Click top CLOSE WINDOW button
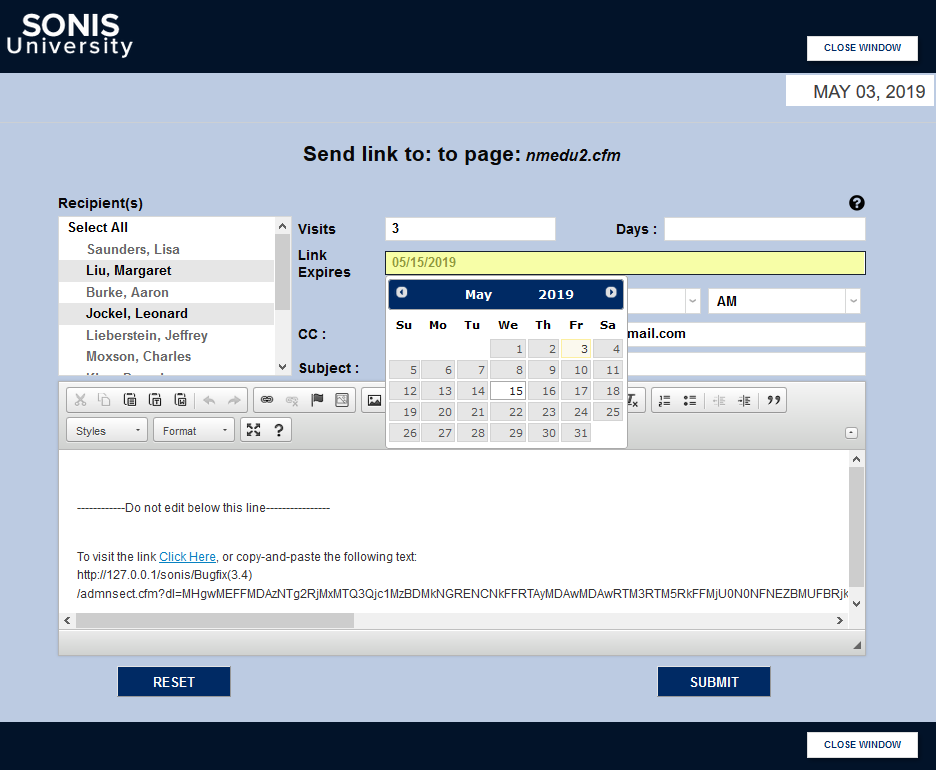This screenshot has height=770, width=936. 862,48
